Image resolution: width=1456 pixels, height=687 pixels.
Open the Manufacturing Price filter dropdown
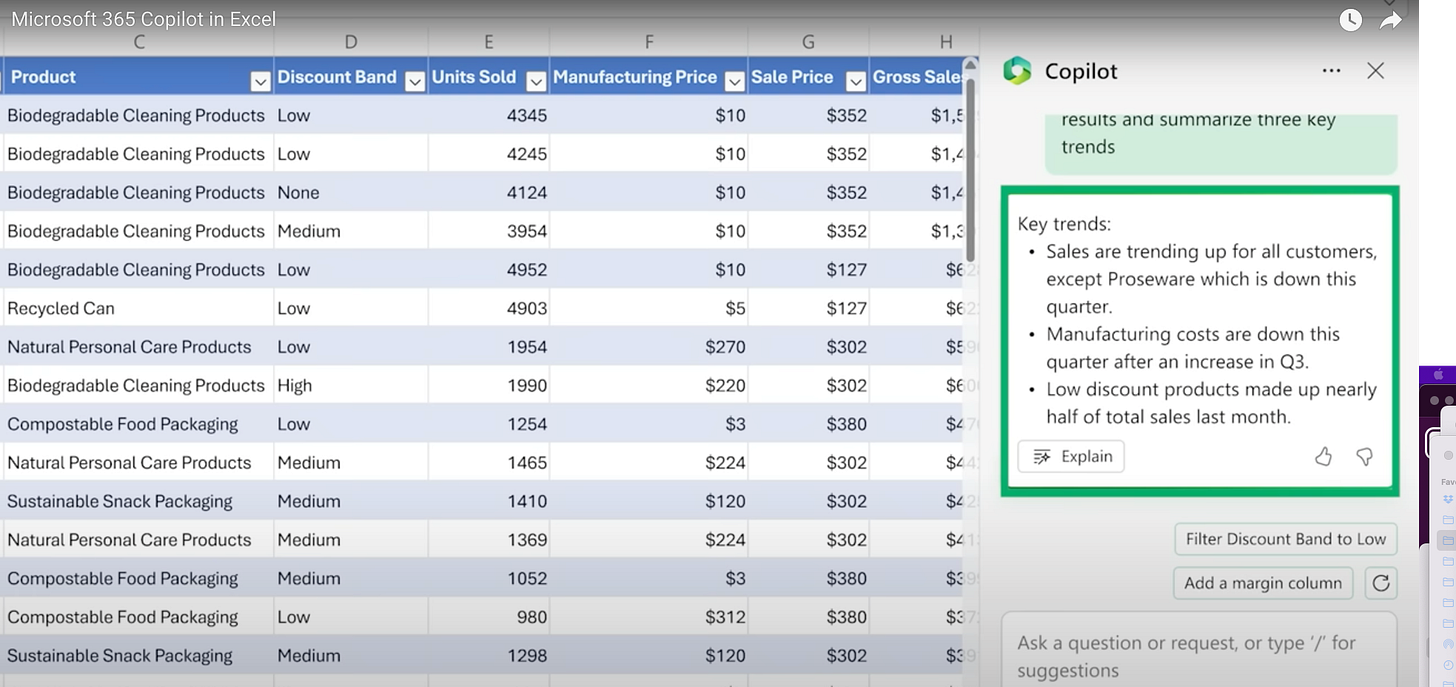735,81
